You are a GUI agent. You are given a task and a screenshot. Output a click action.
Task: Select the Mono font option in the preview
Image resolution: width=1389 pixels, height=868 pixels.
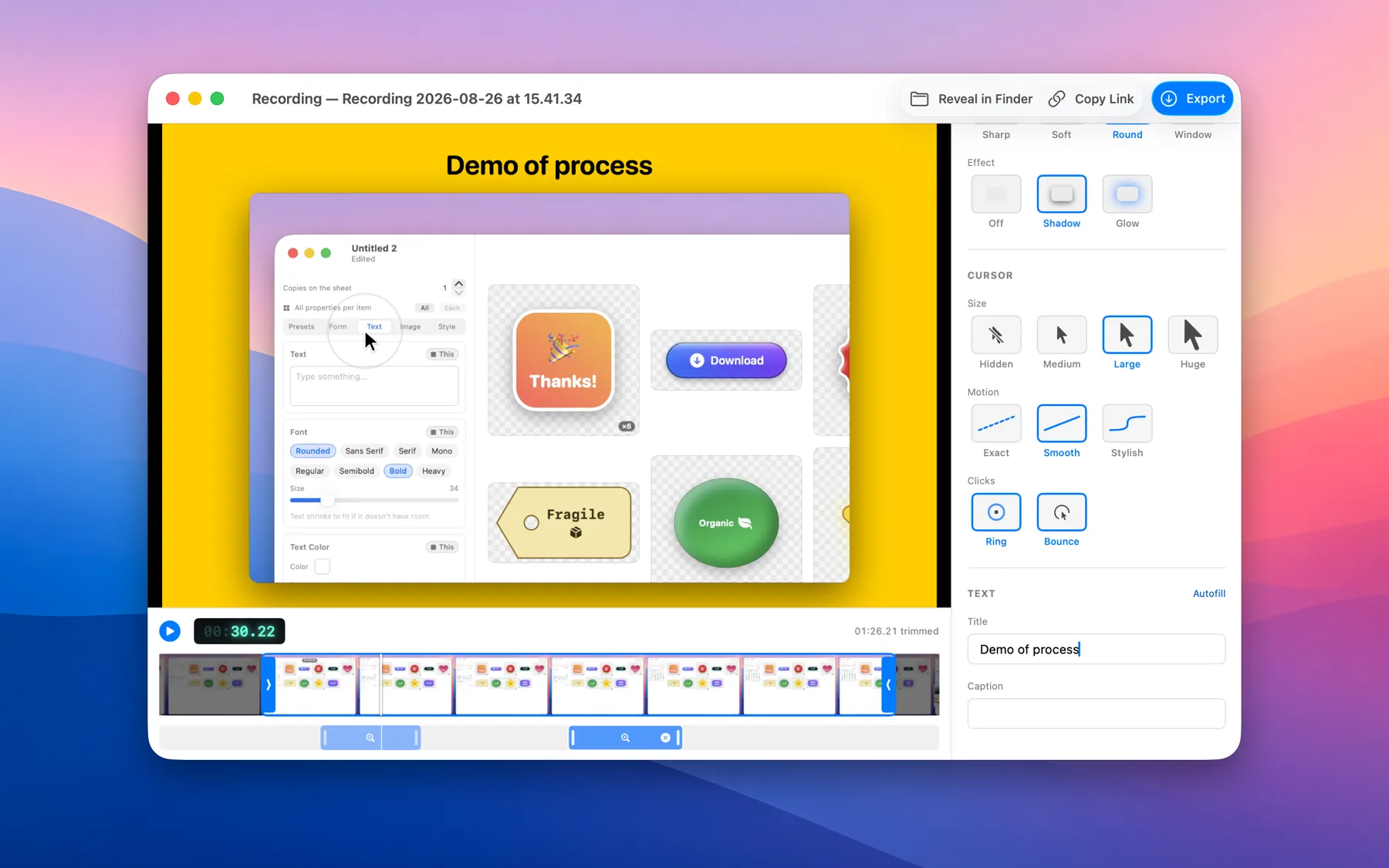(x=441, y=451)
